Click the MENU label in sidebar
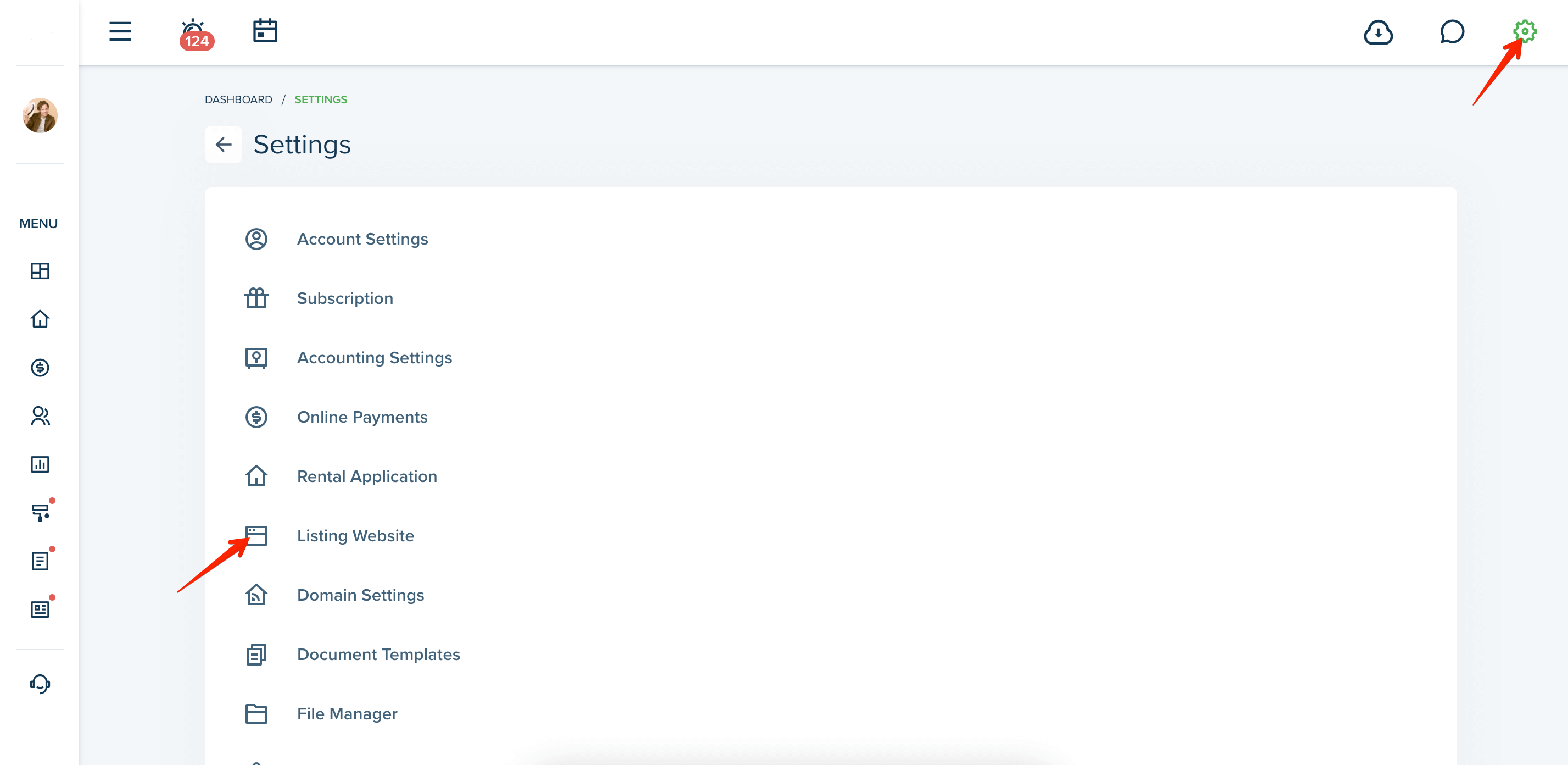The image size is (1568, 765). tap(38, 224)
